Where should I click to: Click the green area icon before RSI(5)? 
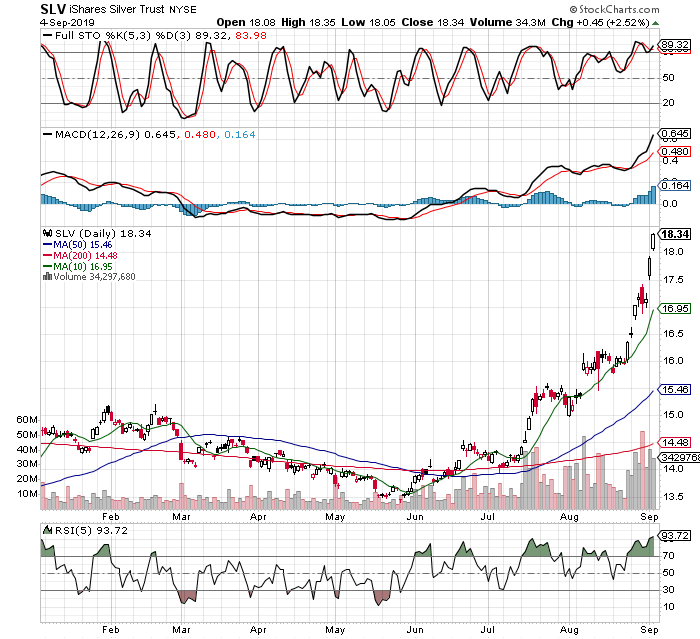(x=47, y=530)
